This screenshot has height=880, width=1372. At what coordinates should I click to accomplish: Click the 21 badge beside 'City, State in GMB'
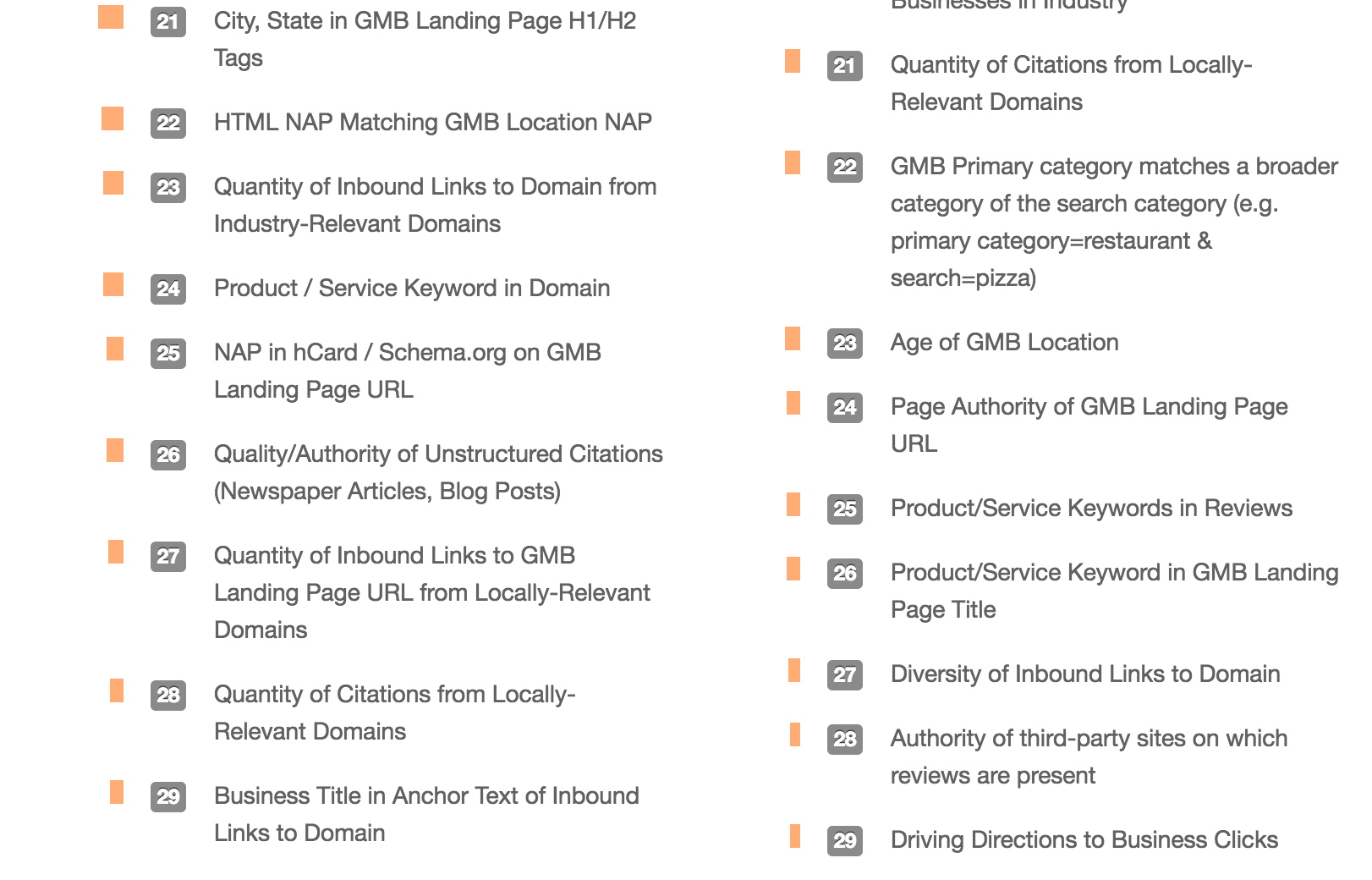point(168,21)
